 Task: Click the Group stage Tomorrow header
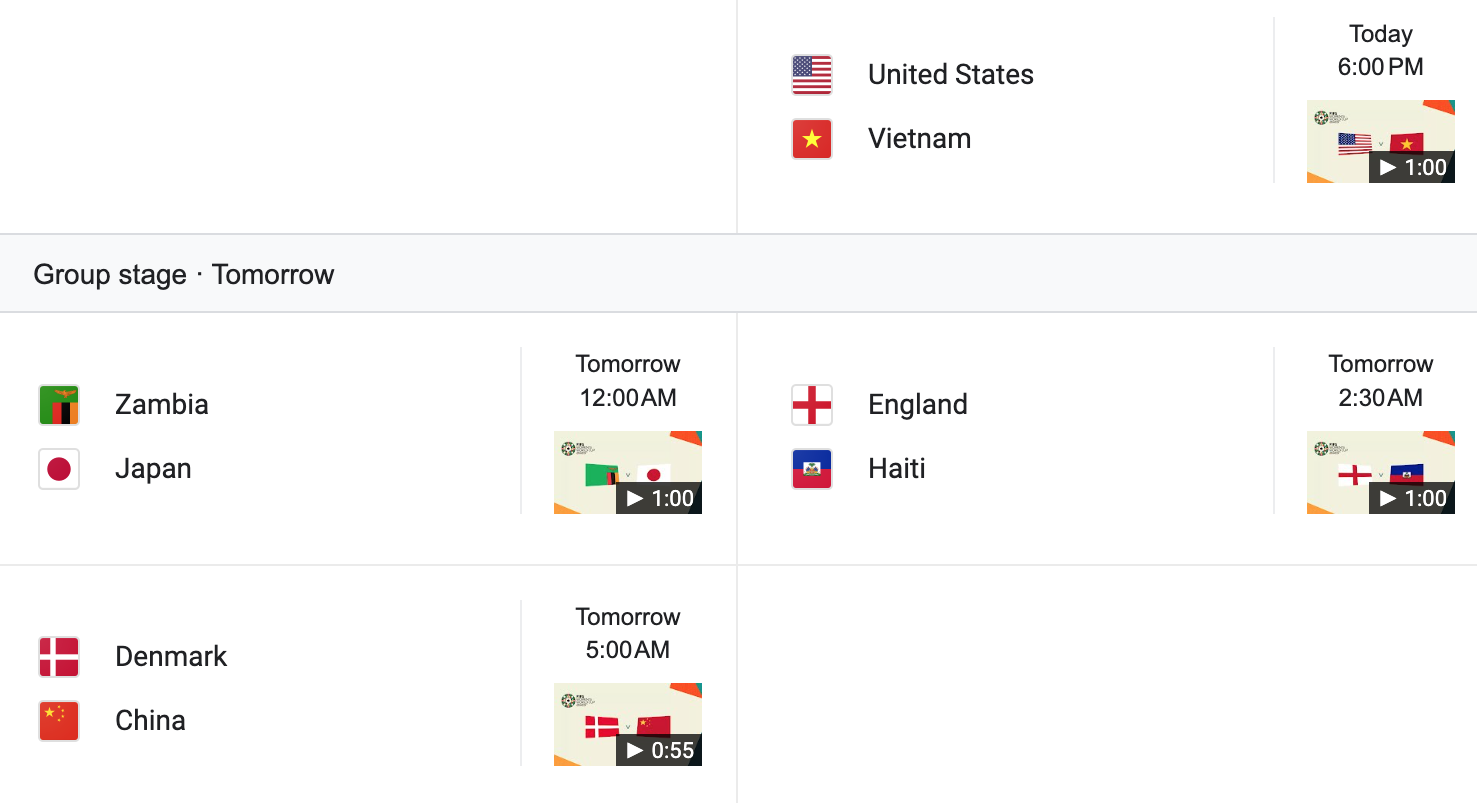click(184, 275)
